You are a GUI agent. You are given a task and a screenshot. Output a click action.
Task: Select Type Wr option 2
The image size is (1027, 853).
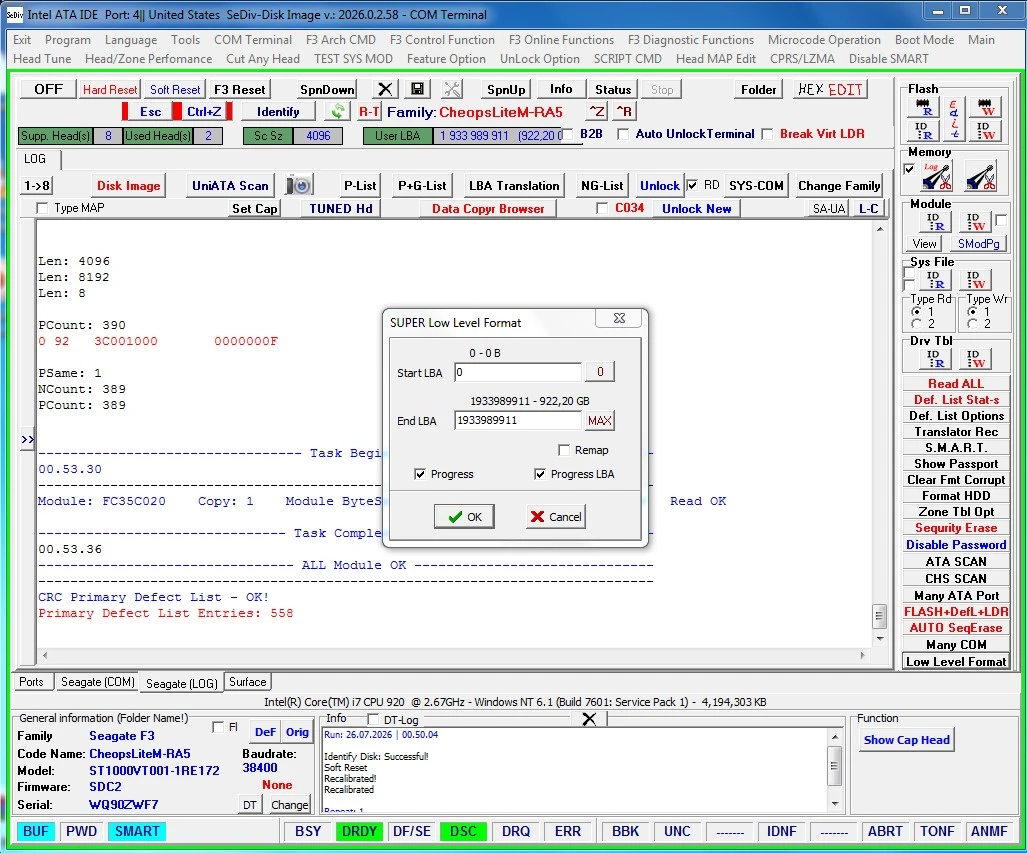(973, 324)
